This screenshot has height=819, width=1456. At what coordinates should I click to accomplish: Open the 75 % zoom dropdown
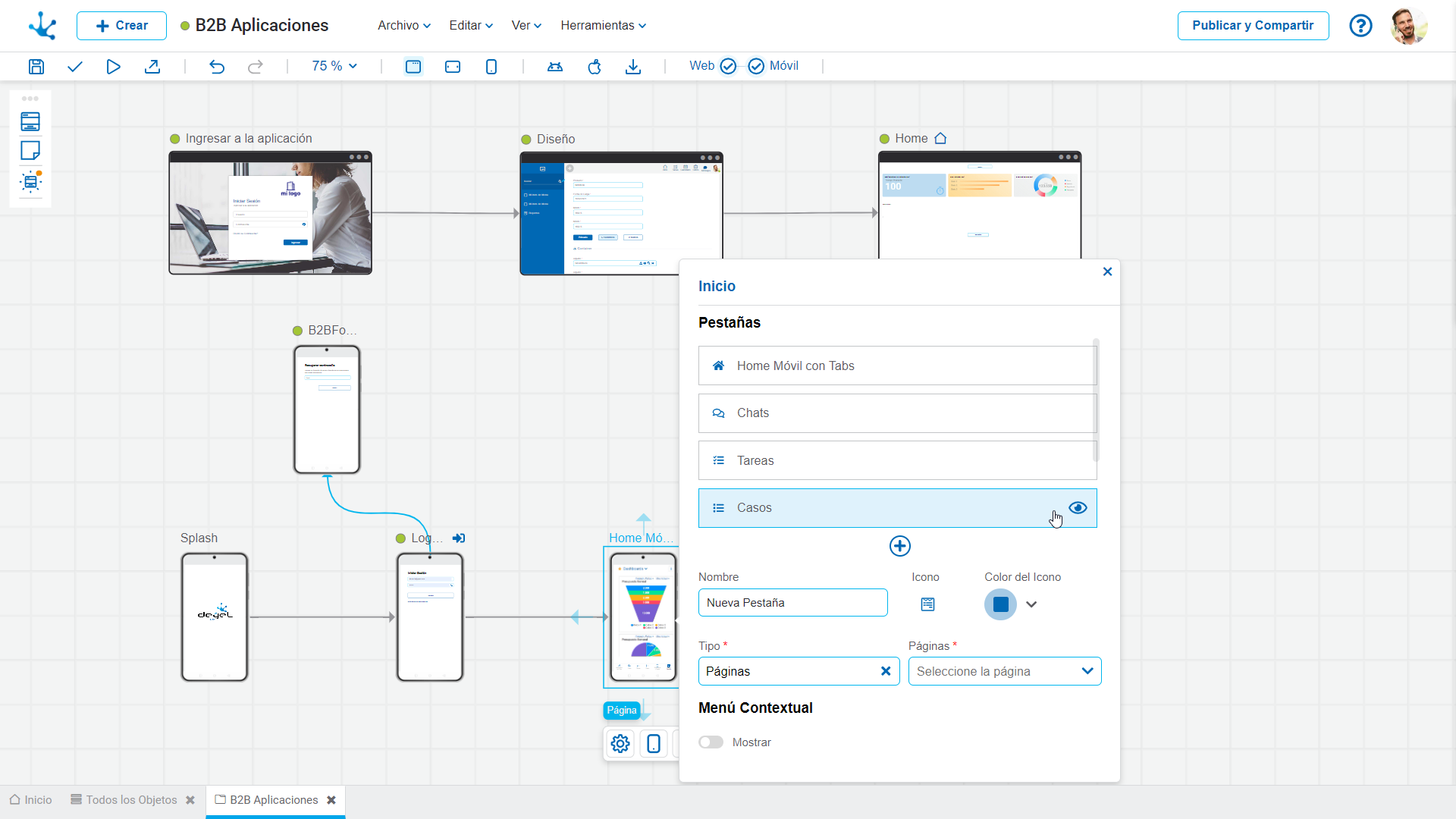334,66
